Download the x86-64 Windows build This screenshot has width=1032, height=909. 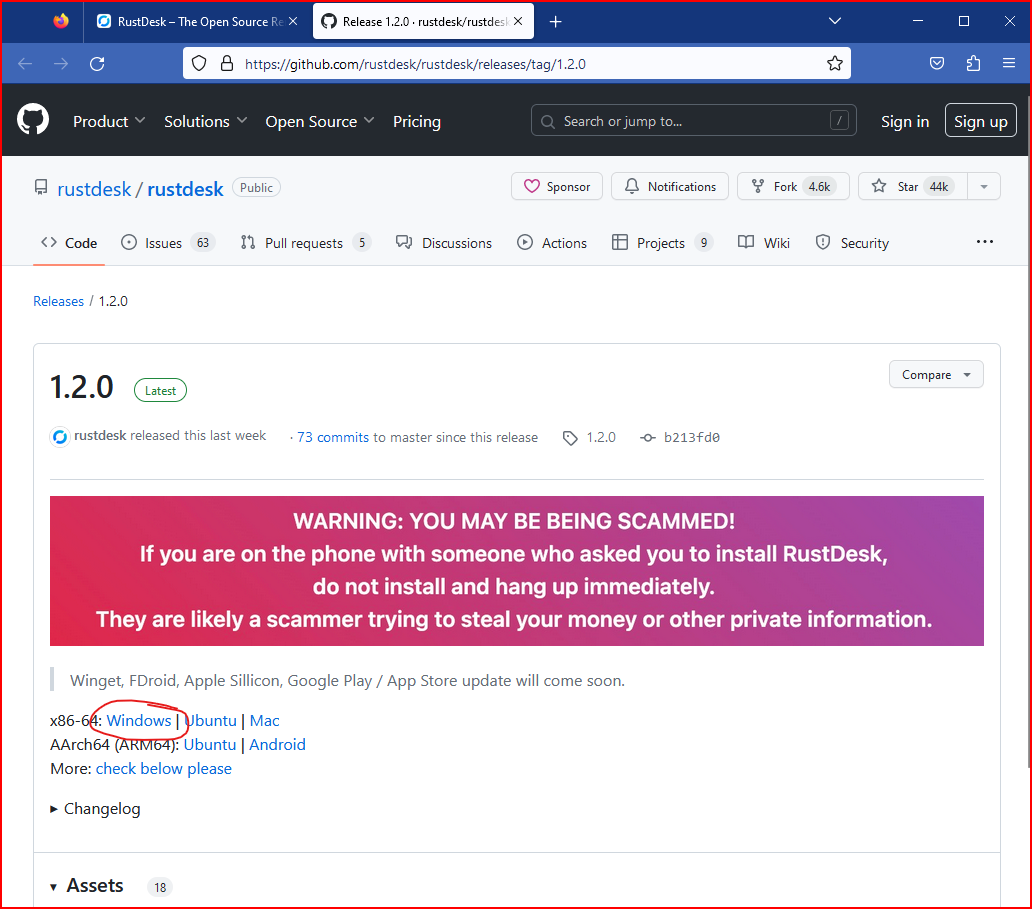point(139,721)
